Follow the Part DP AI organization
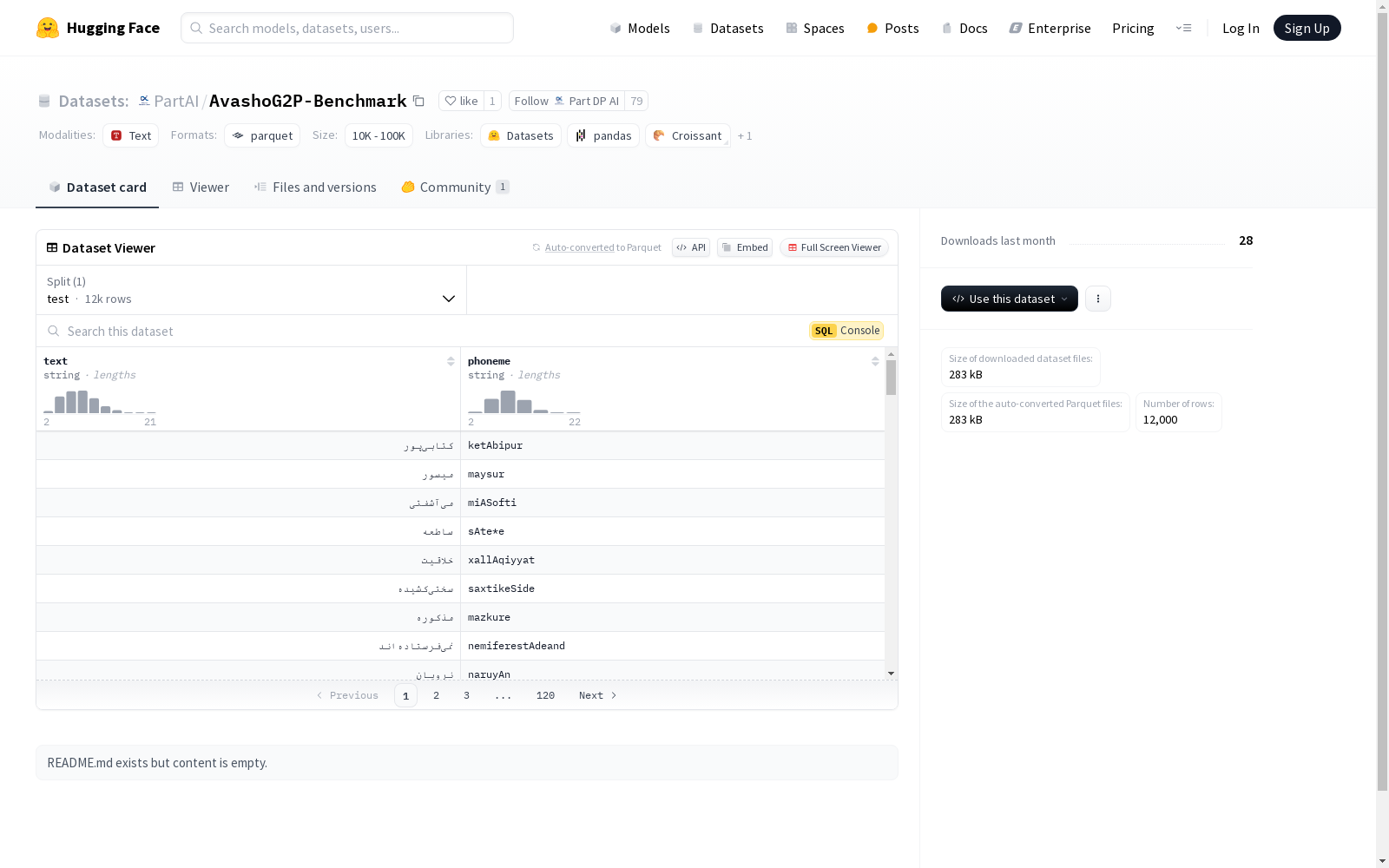1389x868 pixels. click(x=566, y=101)
